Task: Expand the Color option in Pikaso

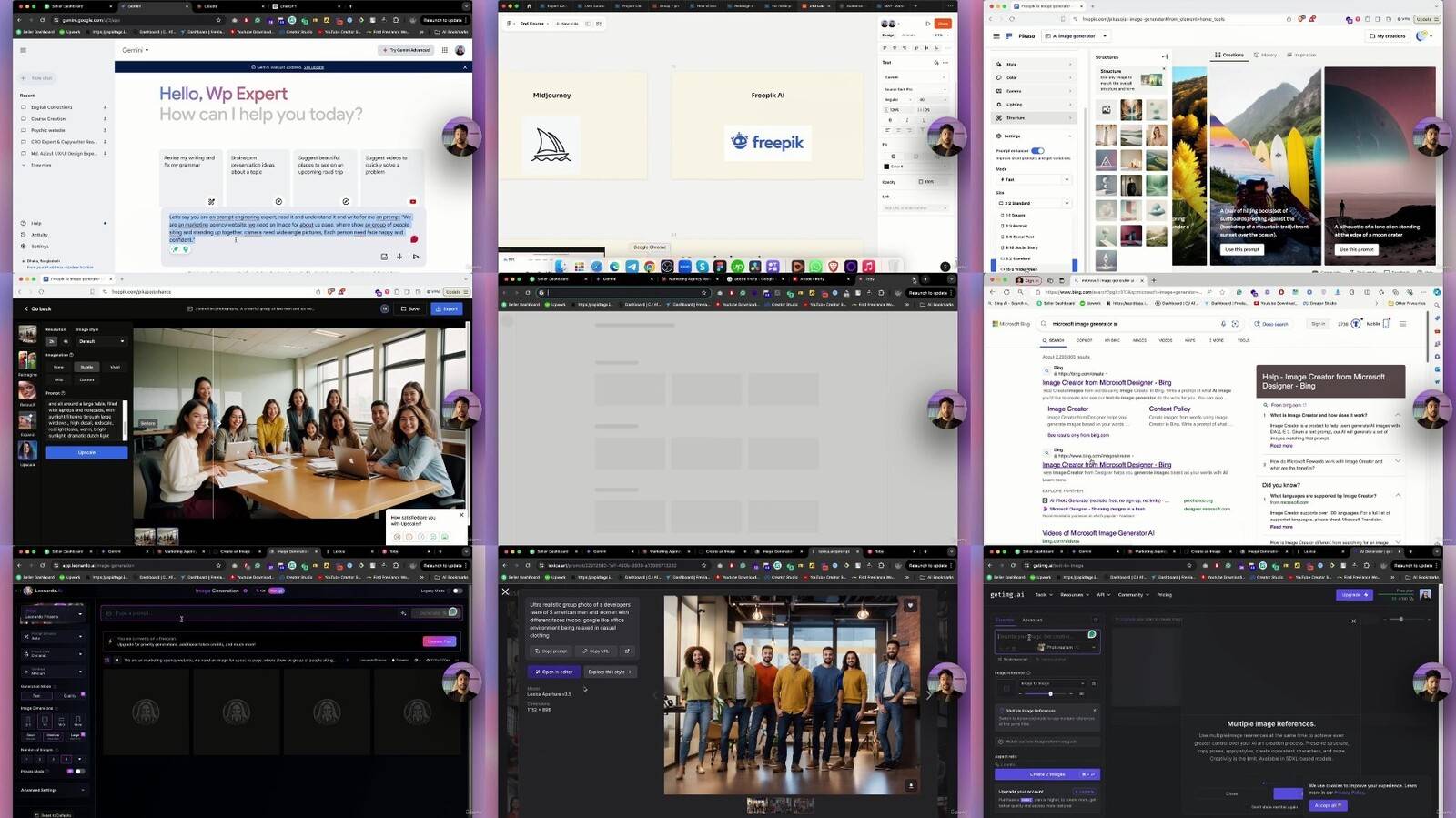Action: [x=1033, y=77]
